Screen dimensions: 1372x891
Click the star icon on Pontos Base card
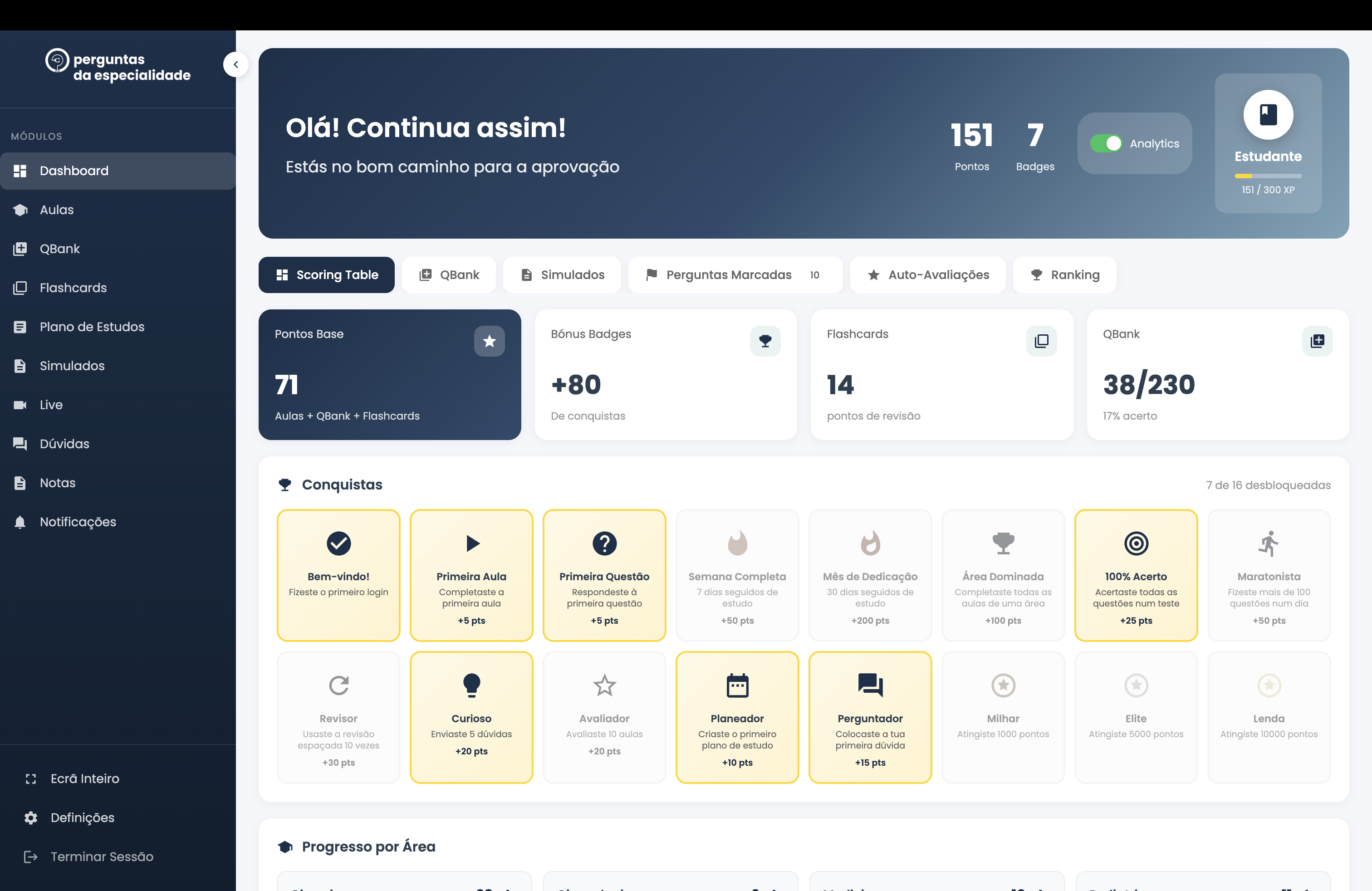click(x=490, y=341)
